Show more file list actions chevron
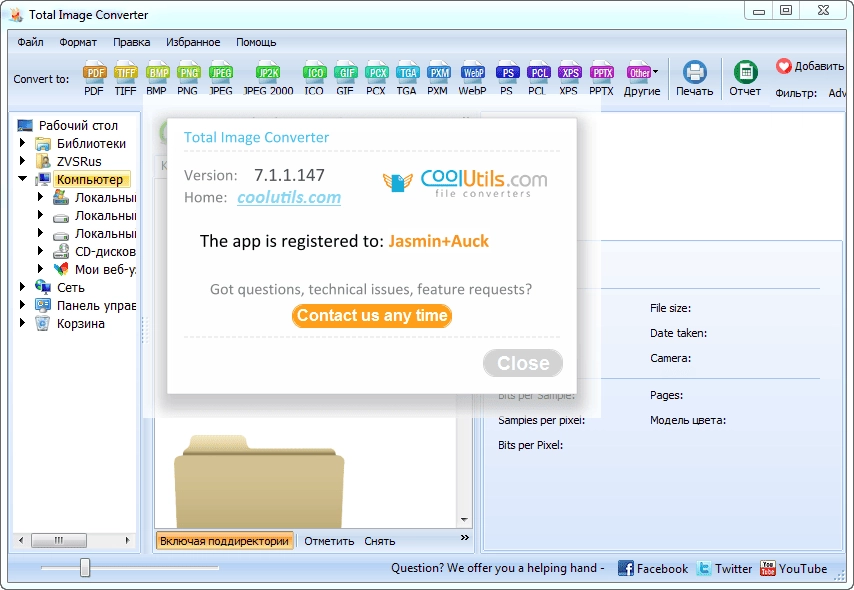854x590 pixels. coord(465,538)
